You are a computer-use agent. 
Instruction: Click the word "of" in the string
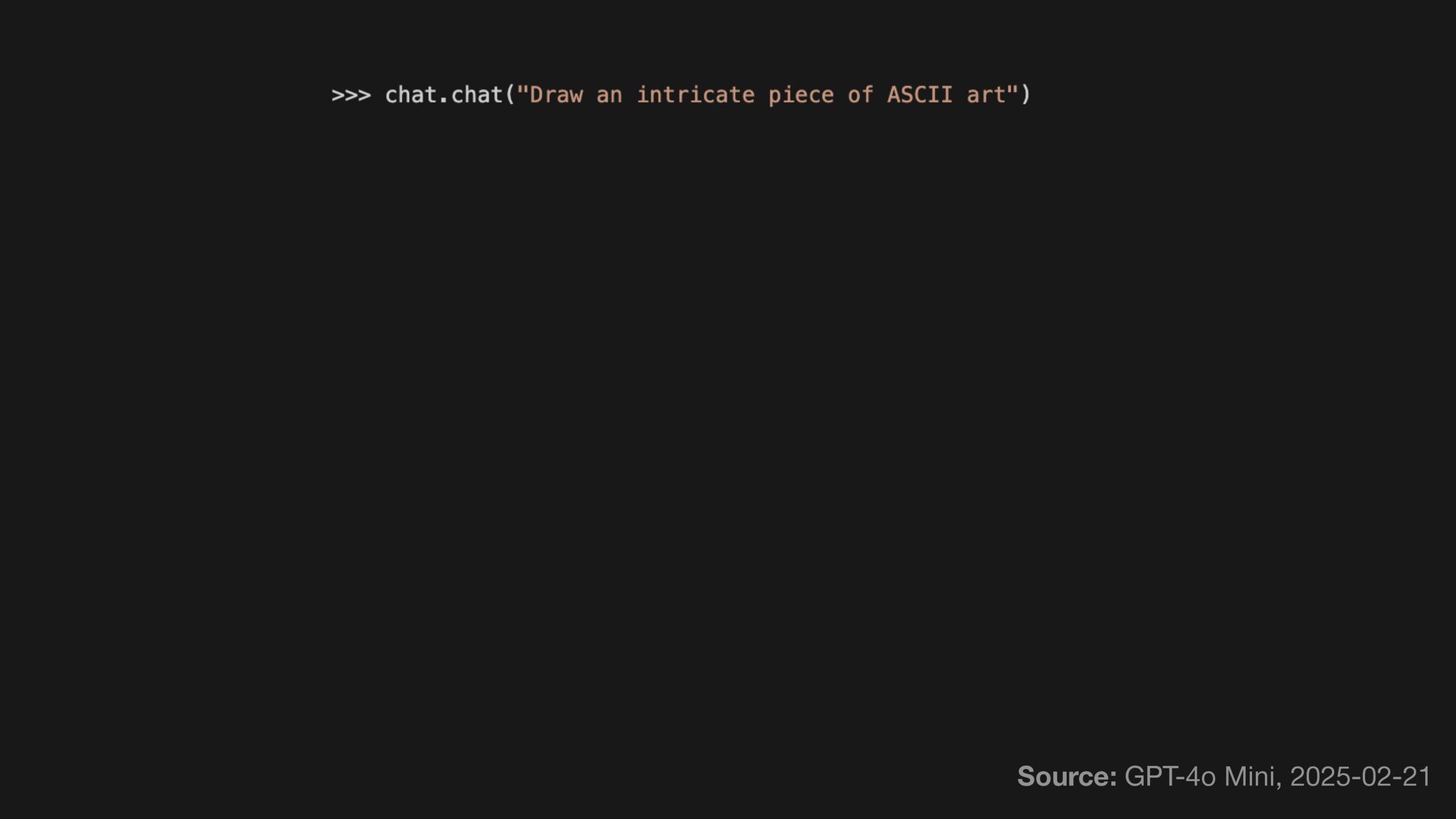pyautogui.click(x=861, y=95)
